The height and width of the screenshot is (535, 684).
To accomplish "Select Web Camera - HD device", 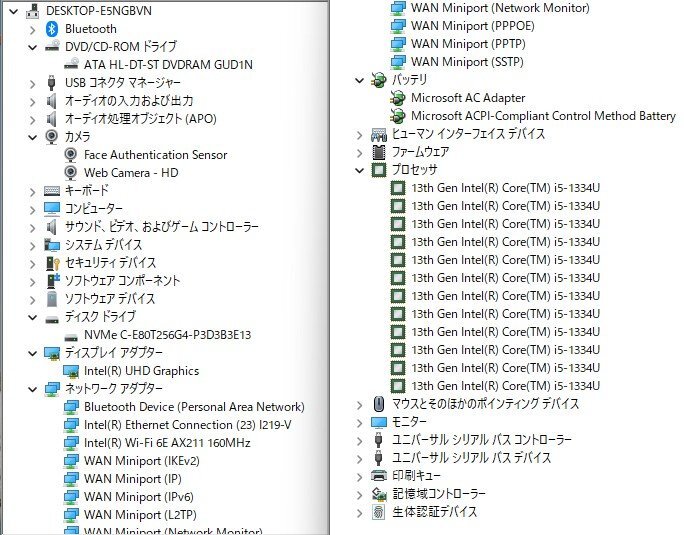I will pyautogui.click(x=131, y=173).
